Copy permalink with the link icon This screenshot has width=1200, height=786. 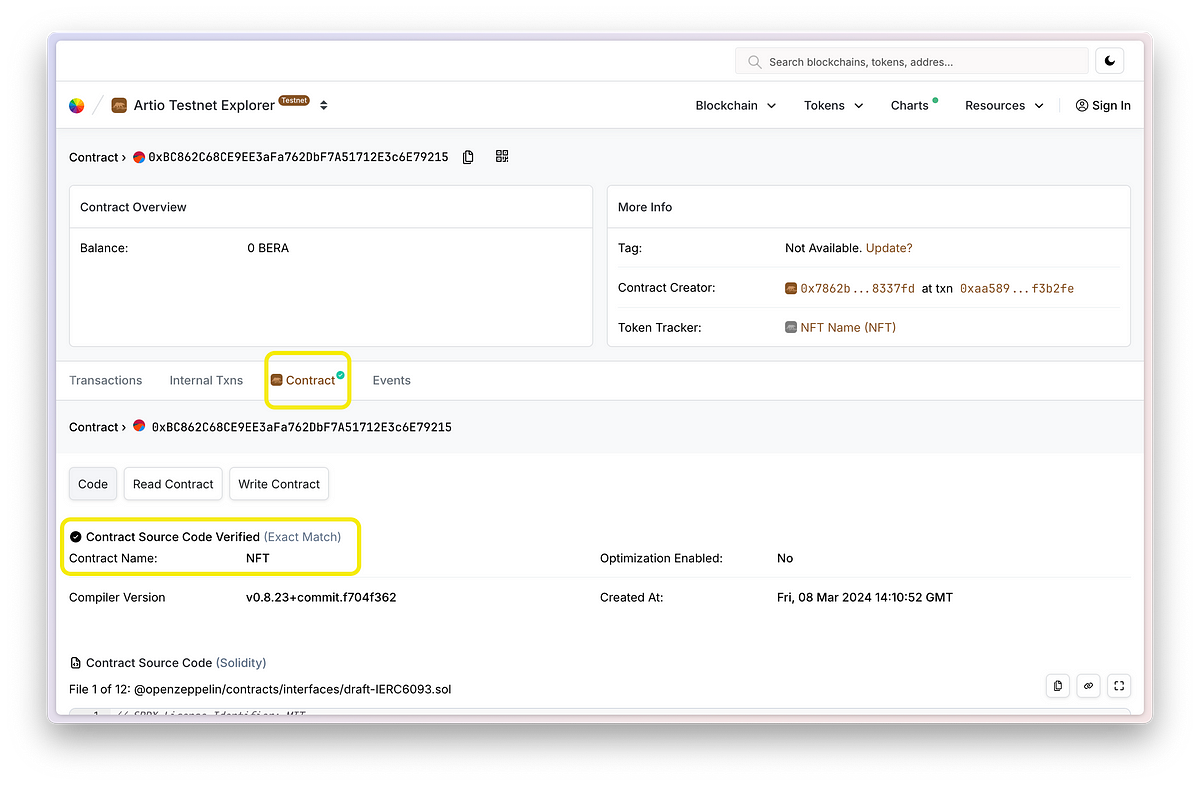pos(1088,685)
